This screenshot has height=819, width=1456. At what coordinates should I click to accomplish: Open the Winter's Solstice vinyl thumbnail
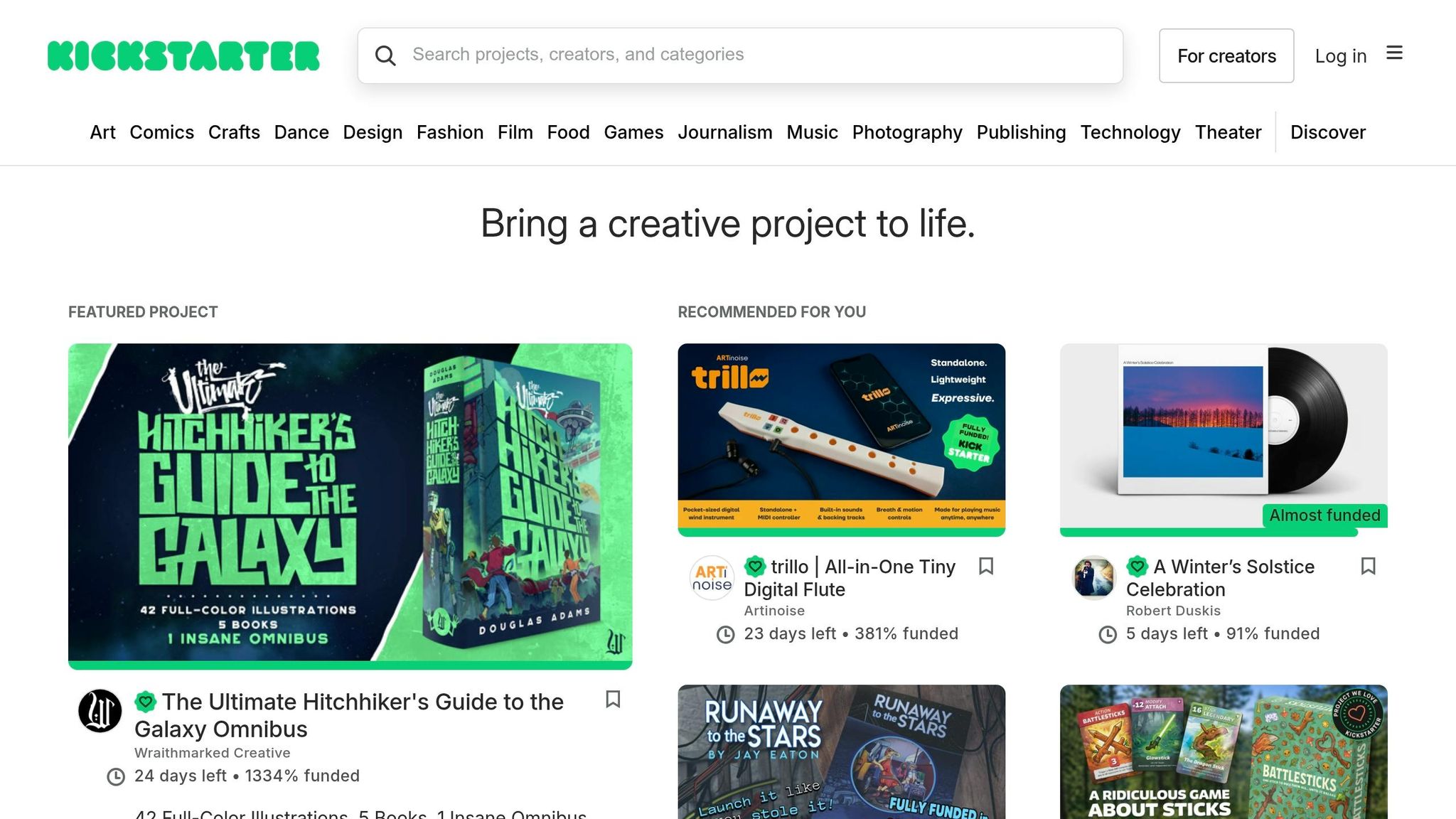point(1223,436)
